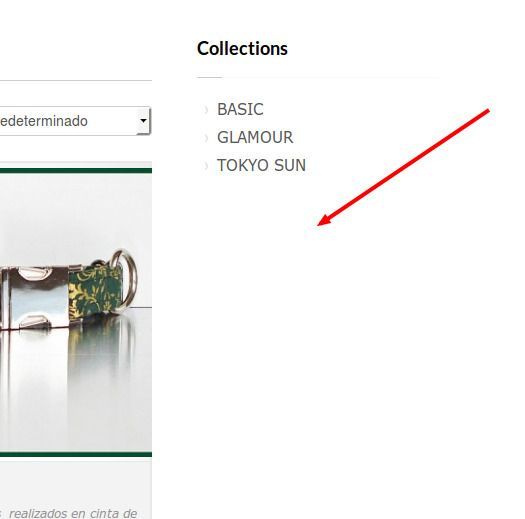
Task: Click the horizontal rule above the sort dropdown
Action: (x=76, y=80)
